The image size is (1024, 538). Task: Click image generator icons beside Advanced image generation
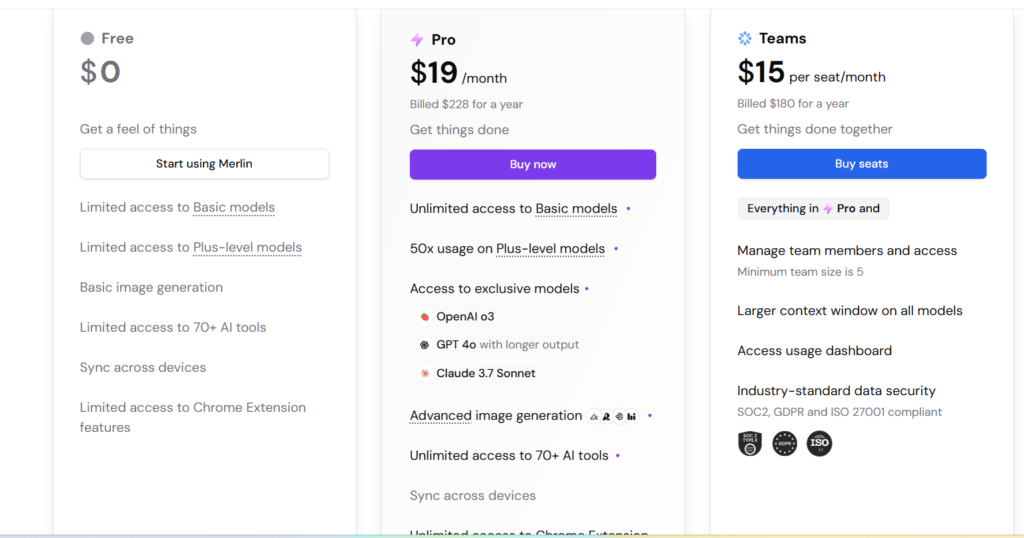click(x=613, y=416)
